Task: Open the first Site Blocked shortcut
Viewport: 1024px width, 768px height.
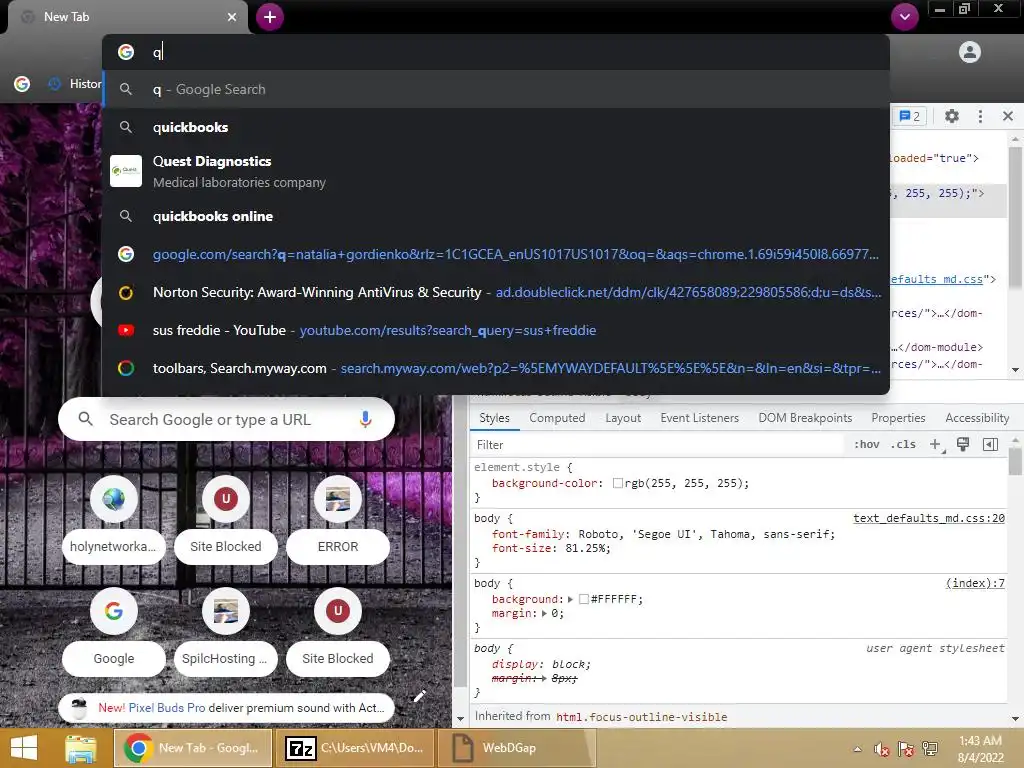Action: point(226,520)
